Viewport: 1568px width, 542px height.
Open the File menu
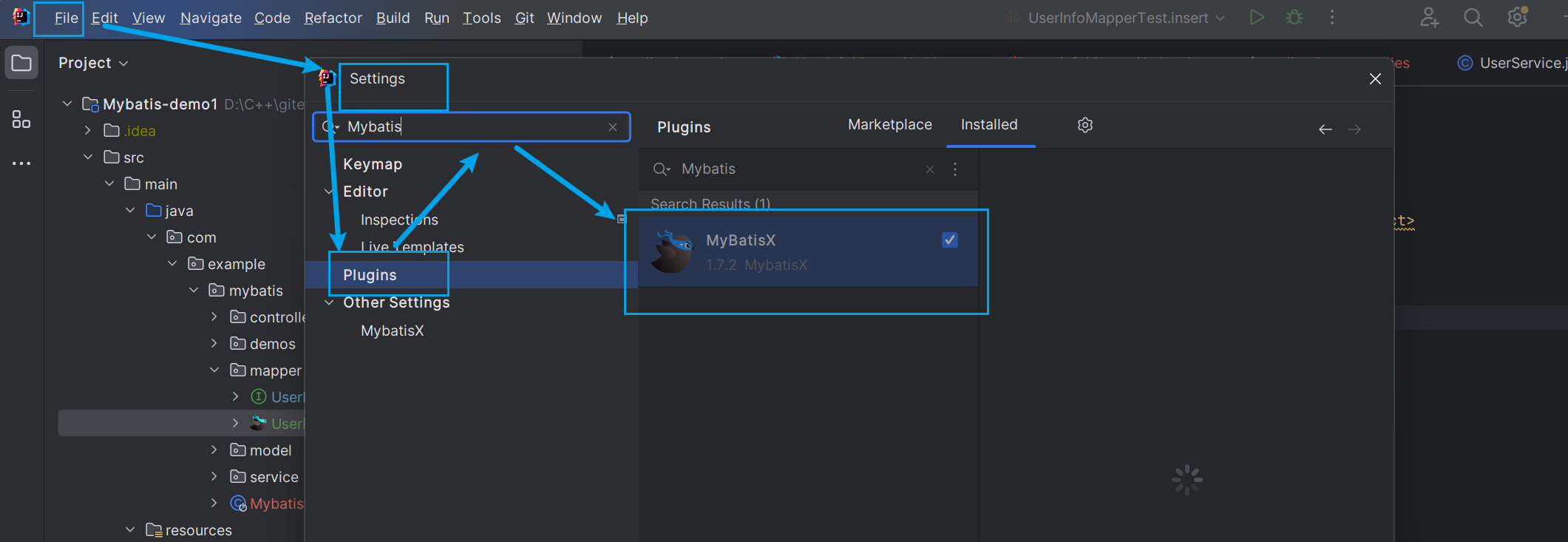[x=66, y=18]
